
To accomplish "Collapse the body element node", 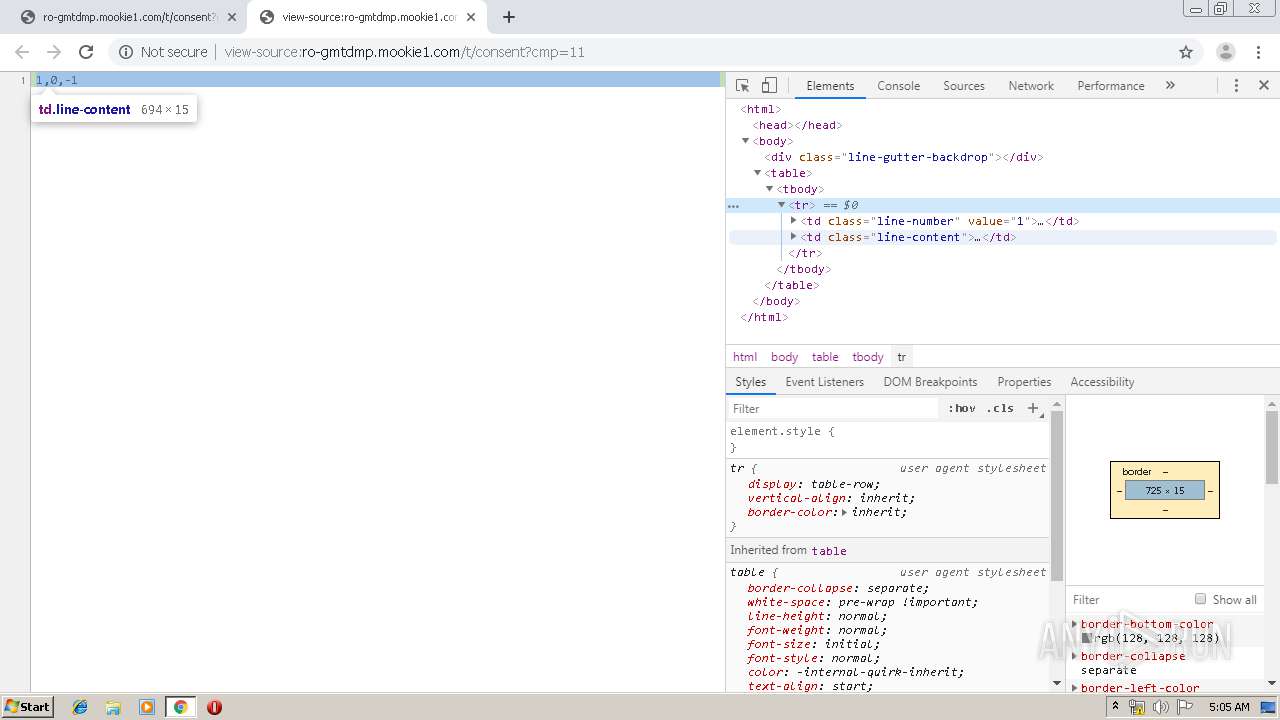I will click(x=746, y=141).
